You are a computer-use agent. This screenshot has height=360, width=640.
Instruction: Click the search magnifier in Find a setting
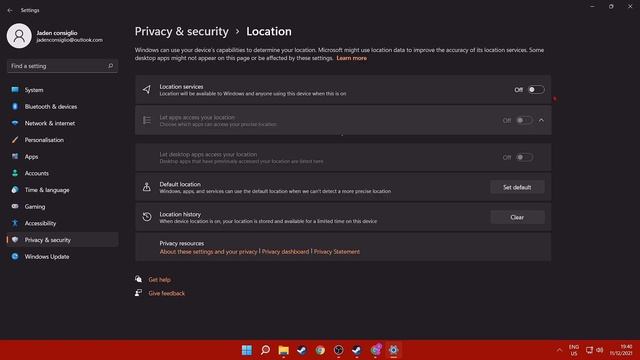pos(110,66)
